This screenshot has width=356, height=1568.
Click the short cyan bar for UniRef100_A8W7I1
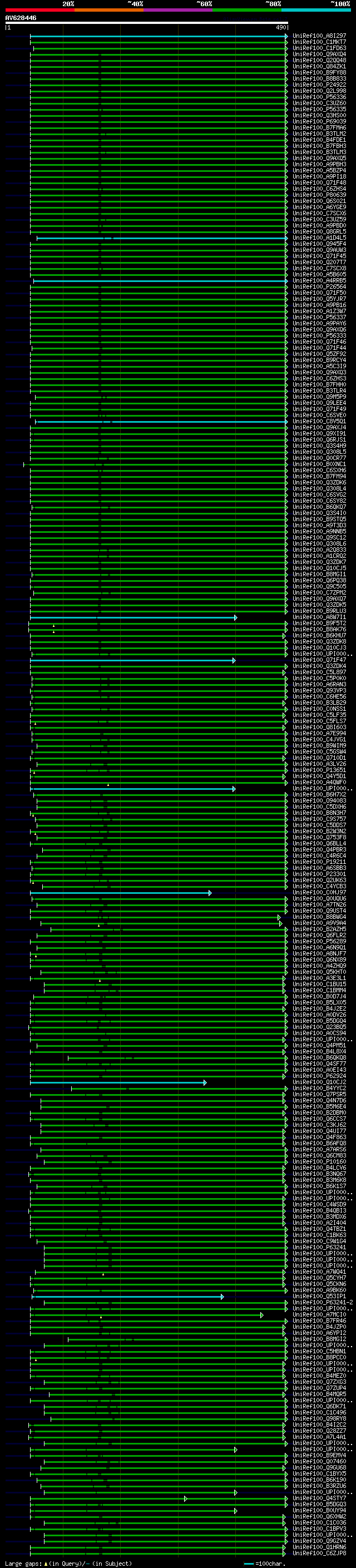pyautogui.click(x=133, y=617)
